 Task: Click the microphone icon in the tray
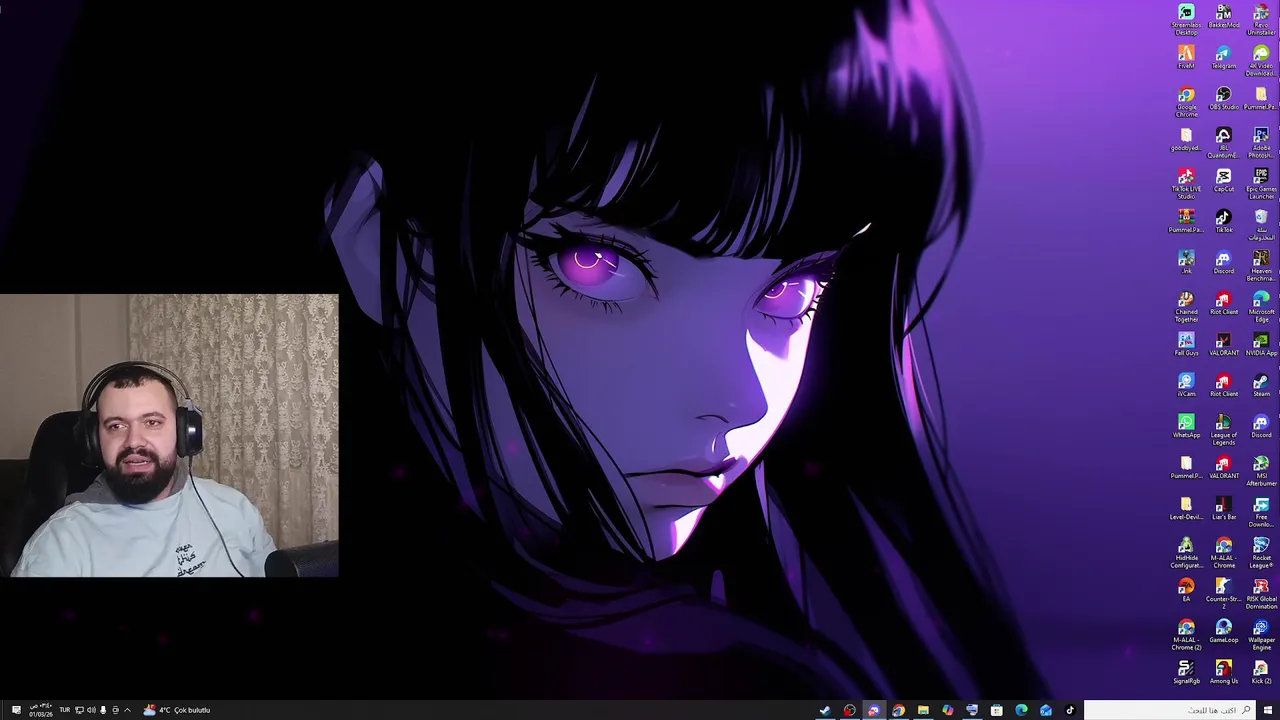point(103,710)
